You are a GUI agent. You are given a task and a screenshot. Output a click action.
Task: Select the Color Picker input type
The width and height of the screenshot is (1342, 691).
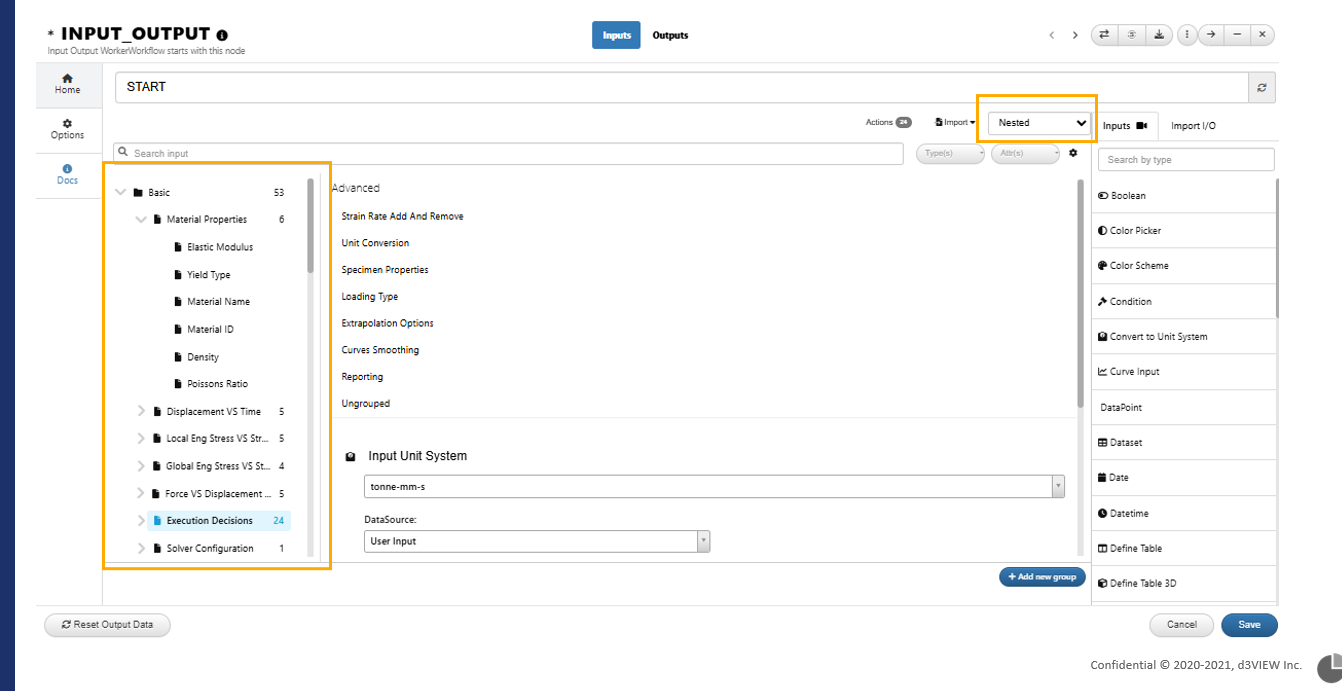point(1183,231)
